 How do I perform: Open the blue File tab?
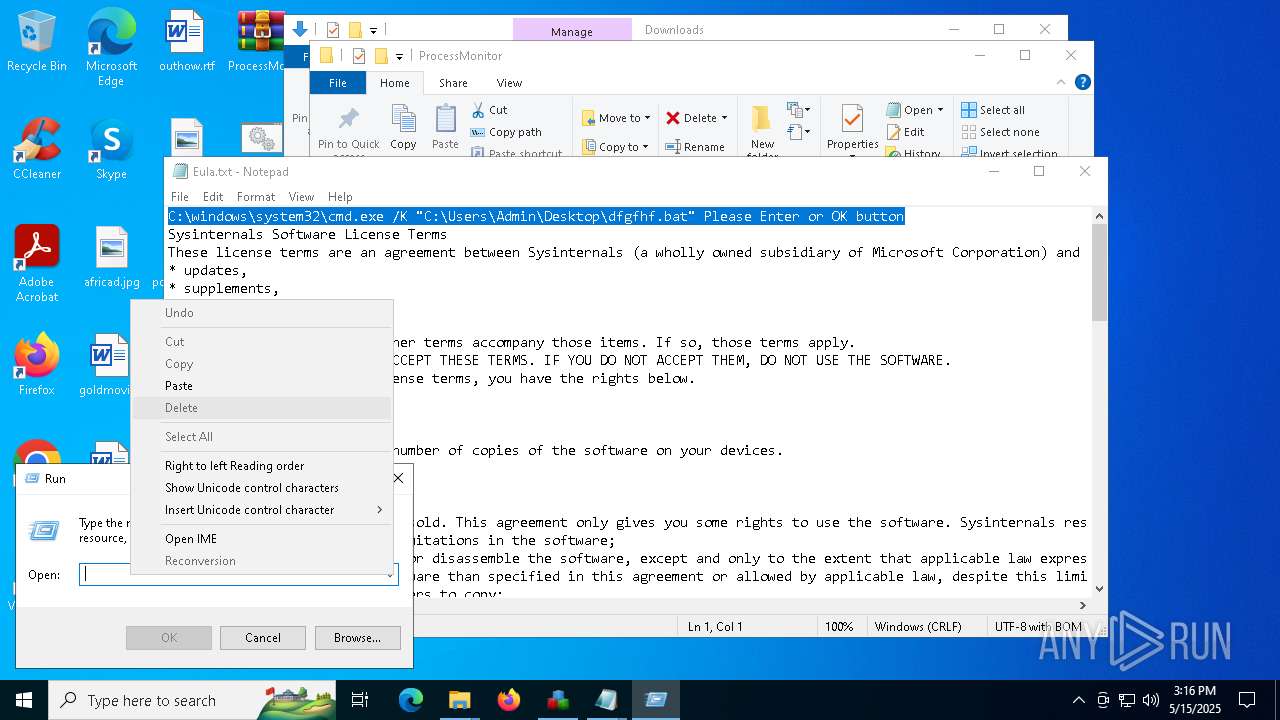pyautogui.click(x=338, y=83)
